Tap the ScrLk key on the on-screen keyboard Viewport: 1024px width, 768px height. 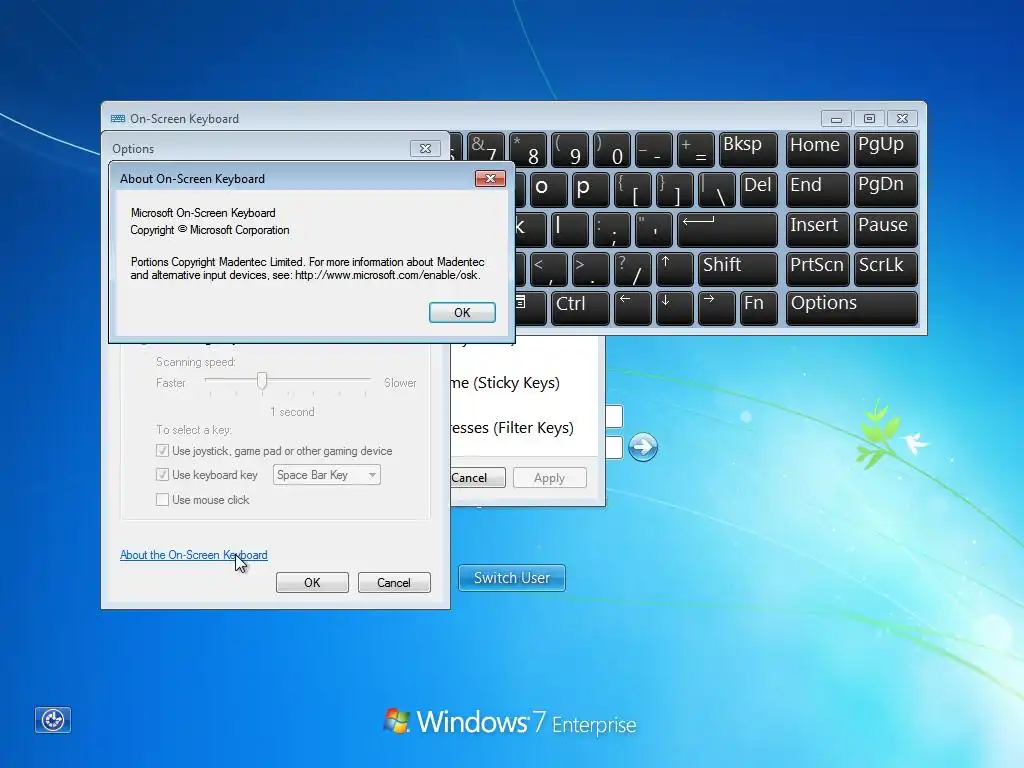point(886,269)
